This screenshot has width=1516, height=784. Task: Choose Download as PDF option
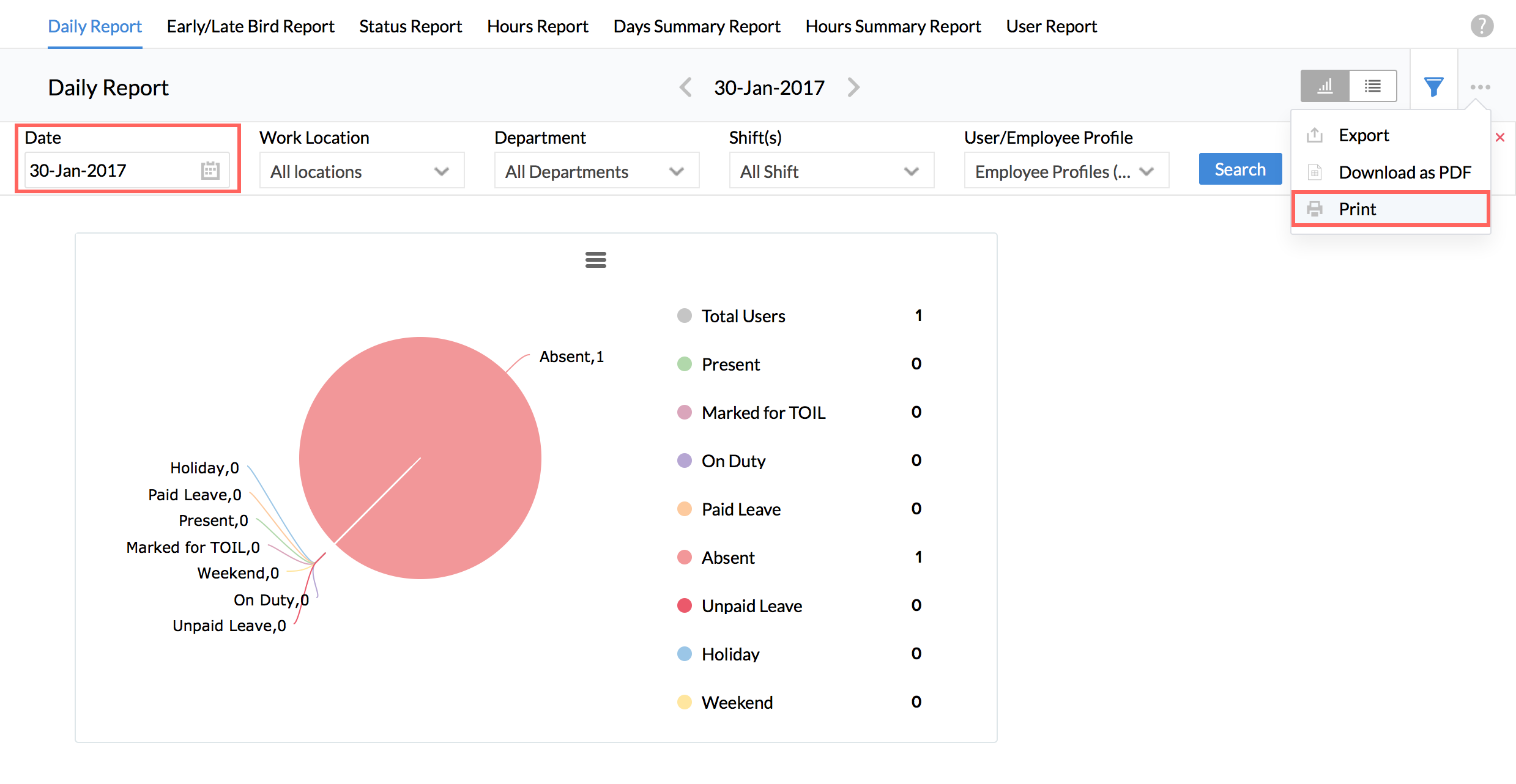tap(1404, 172)
